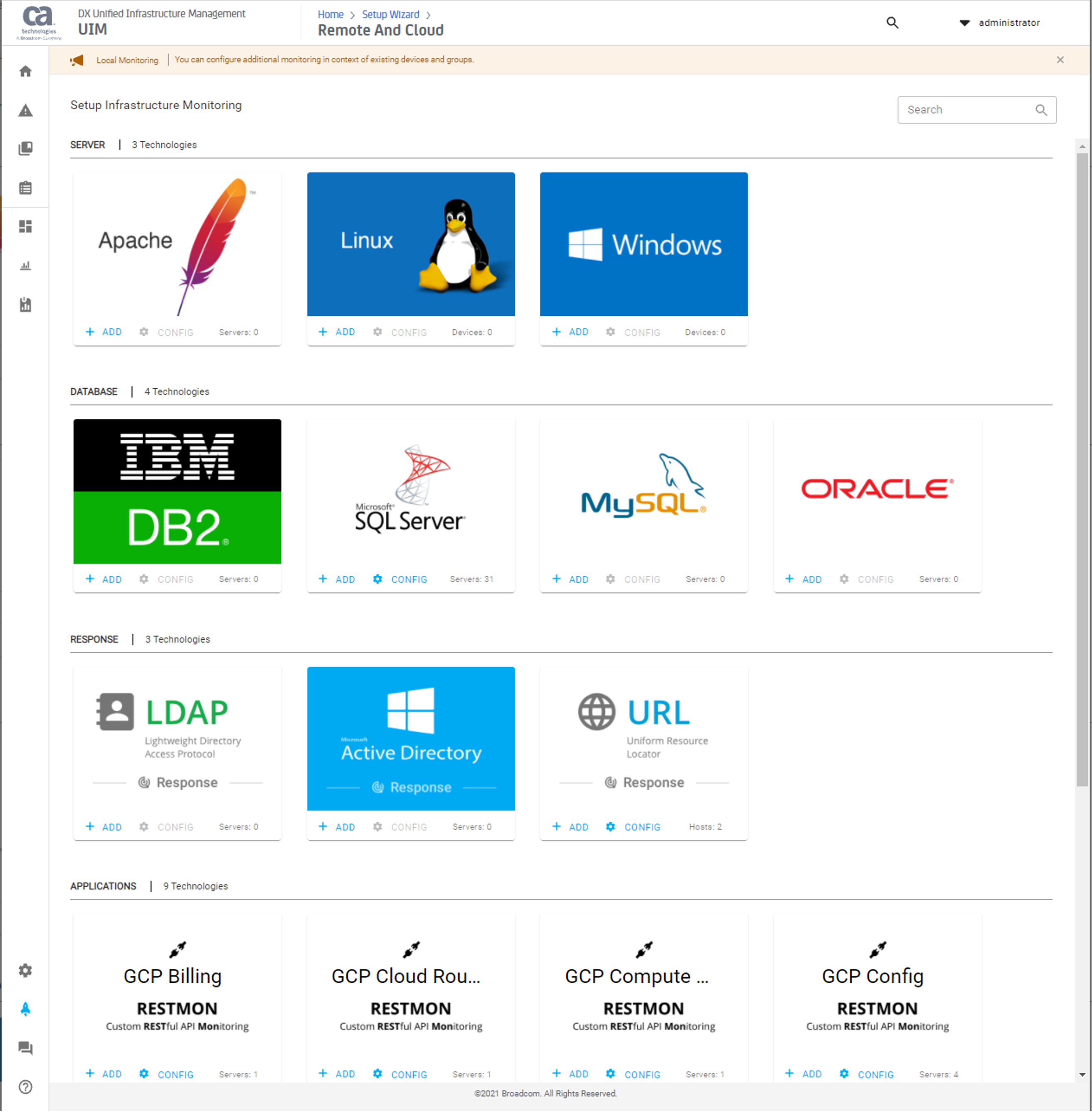
Task: Open the Reports bar chart sidebar icon
Action: [x=25, y=266]
